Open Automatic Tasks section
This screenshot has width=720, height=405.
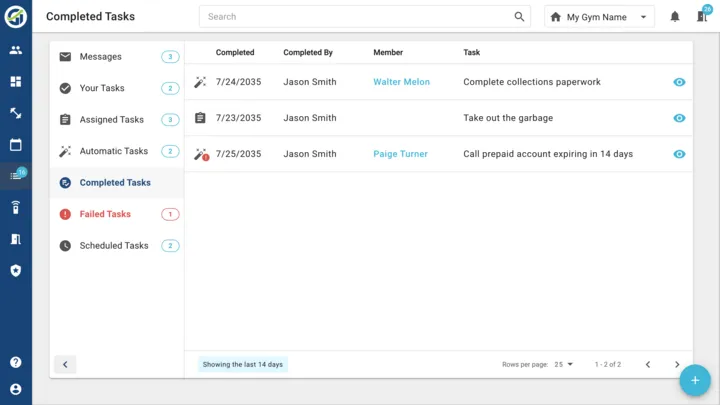click(117, 151)
